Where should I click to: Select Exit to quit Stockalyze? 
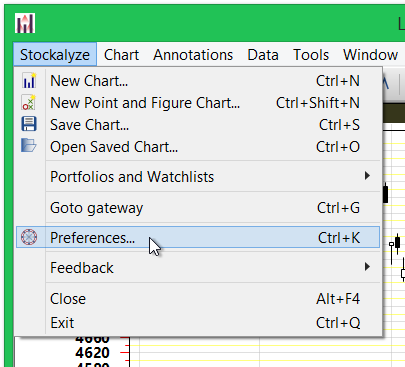198,322
